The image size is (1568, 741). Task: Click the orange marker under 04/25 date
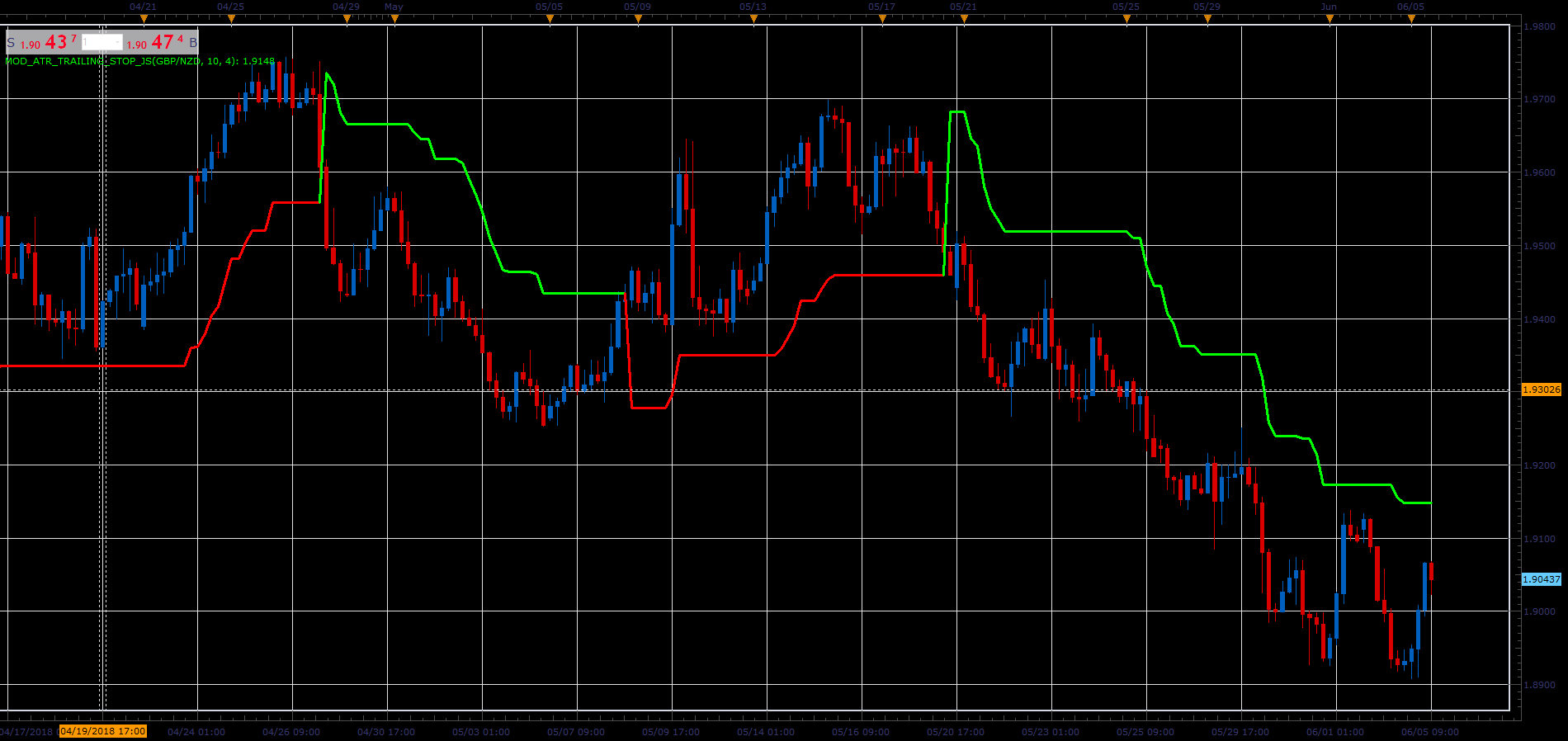coord(231,18)
